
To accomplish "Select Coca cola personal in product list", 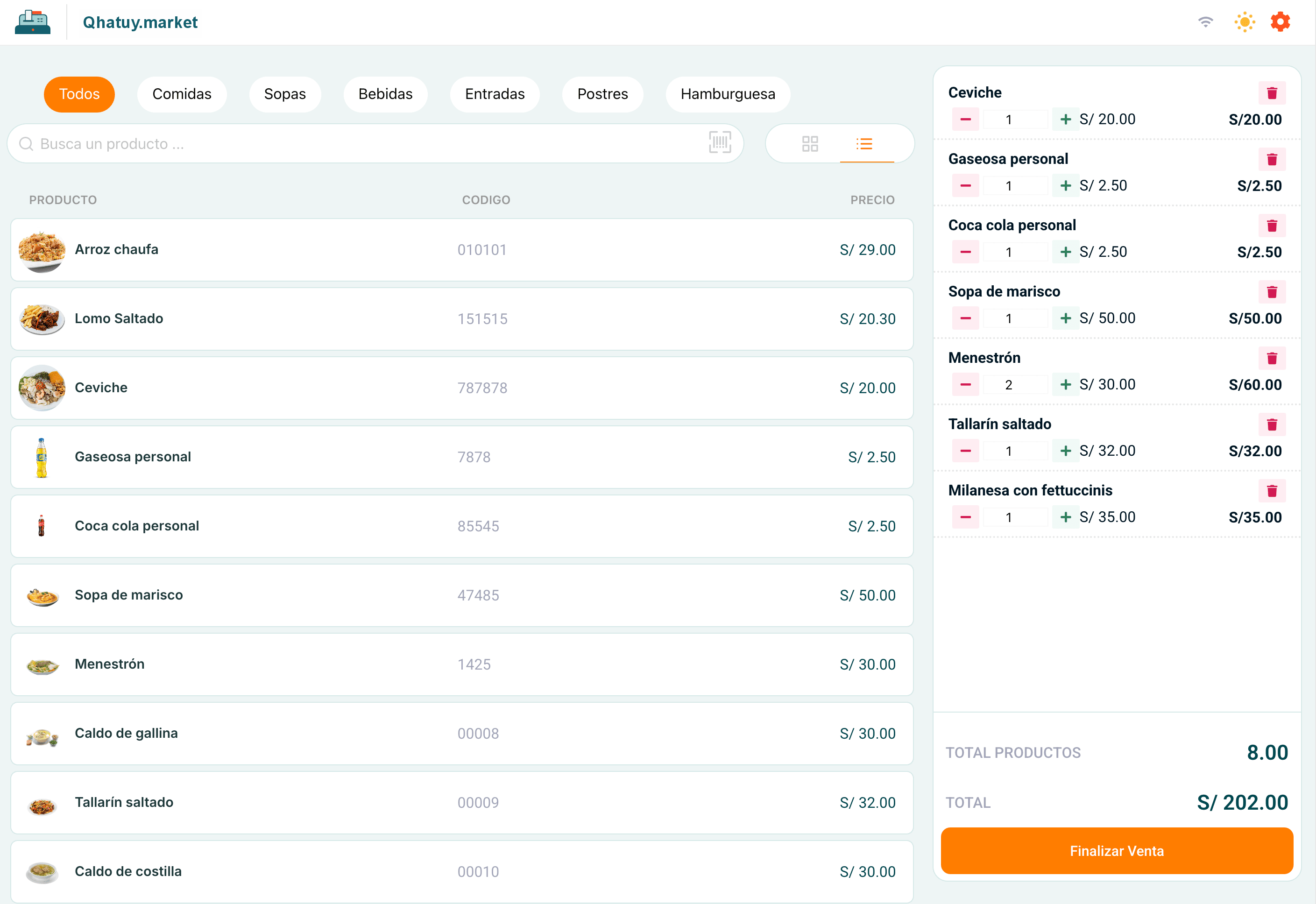I will (x=462, y=526).
